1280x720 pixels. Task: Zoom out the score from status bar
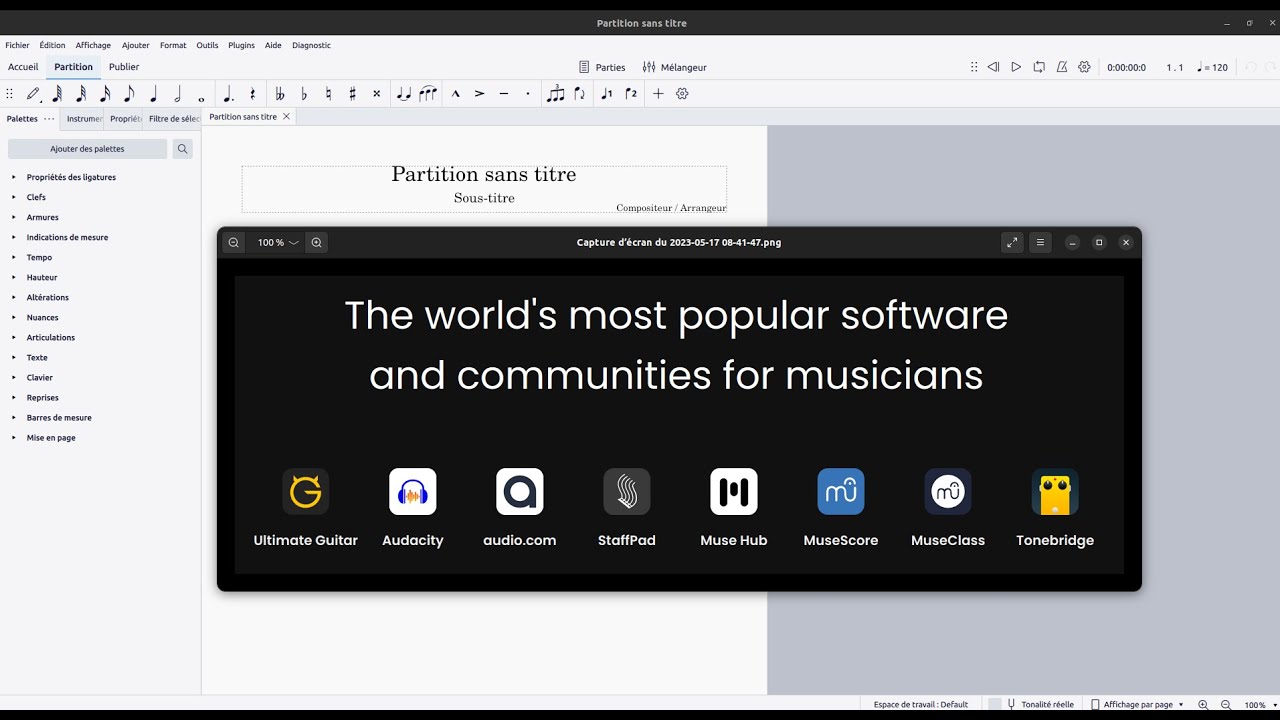click(x=1225, y=705)
